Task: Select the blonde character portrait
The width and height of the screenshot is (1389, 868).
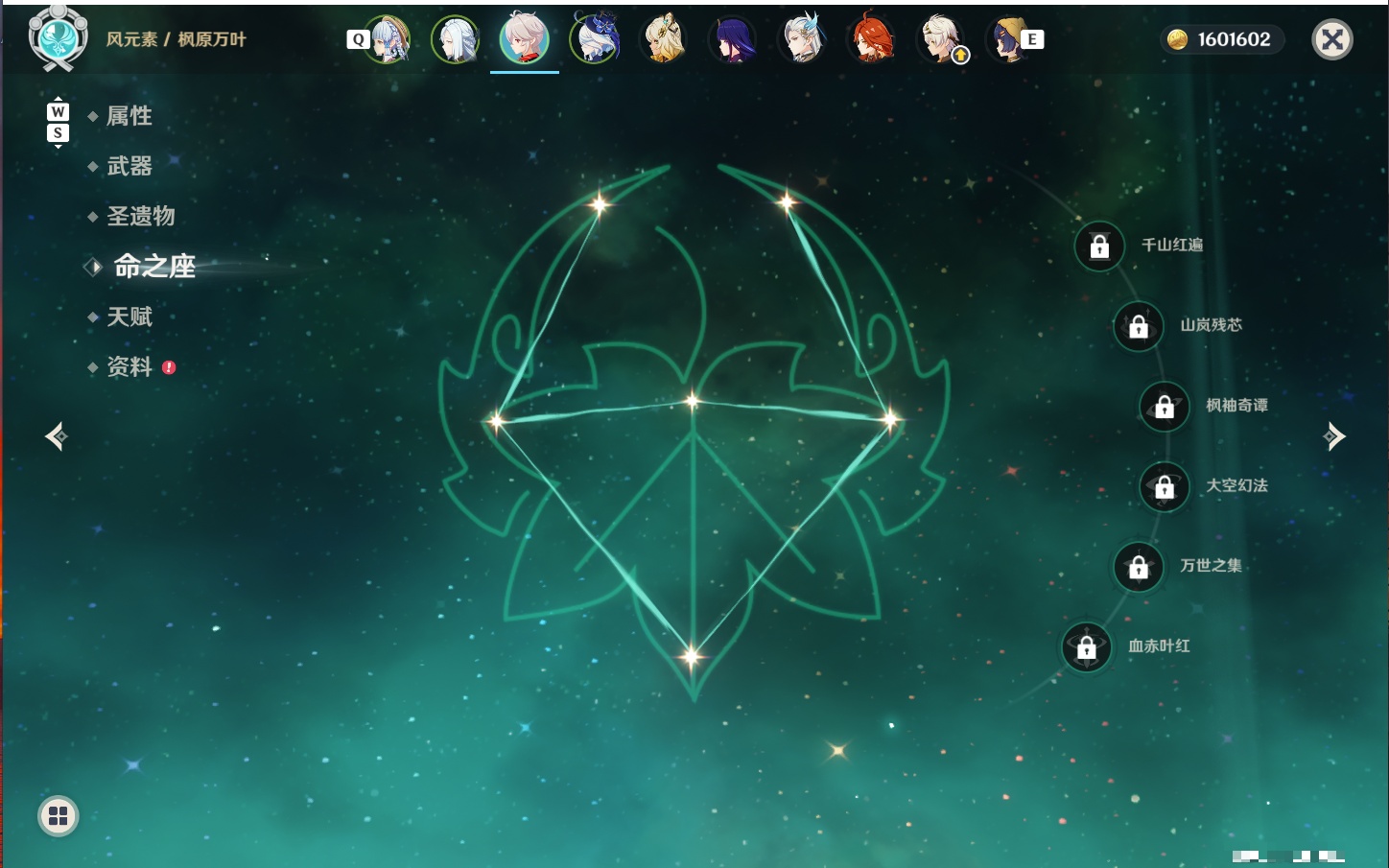Action: [664, 39]
